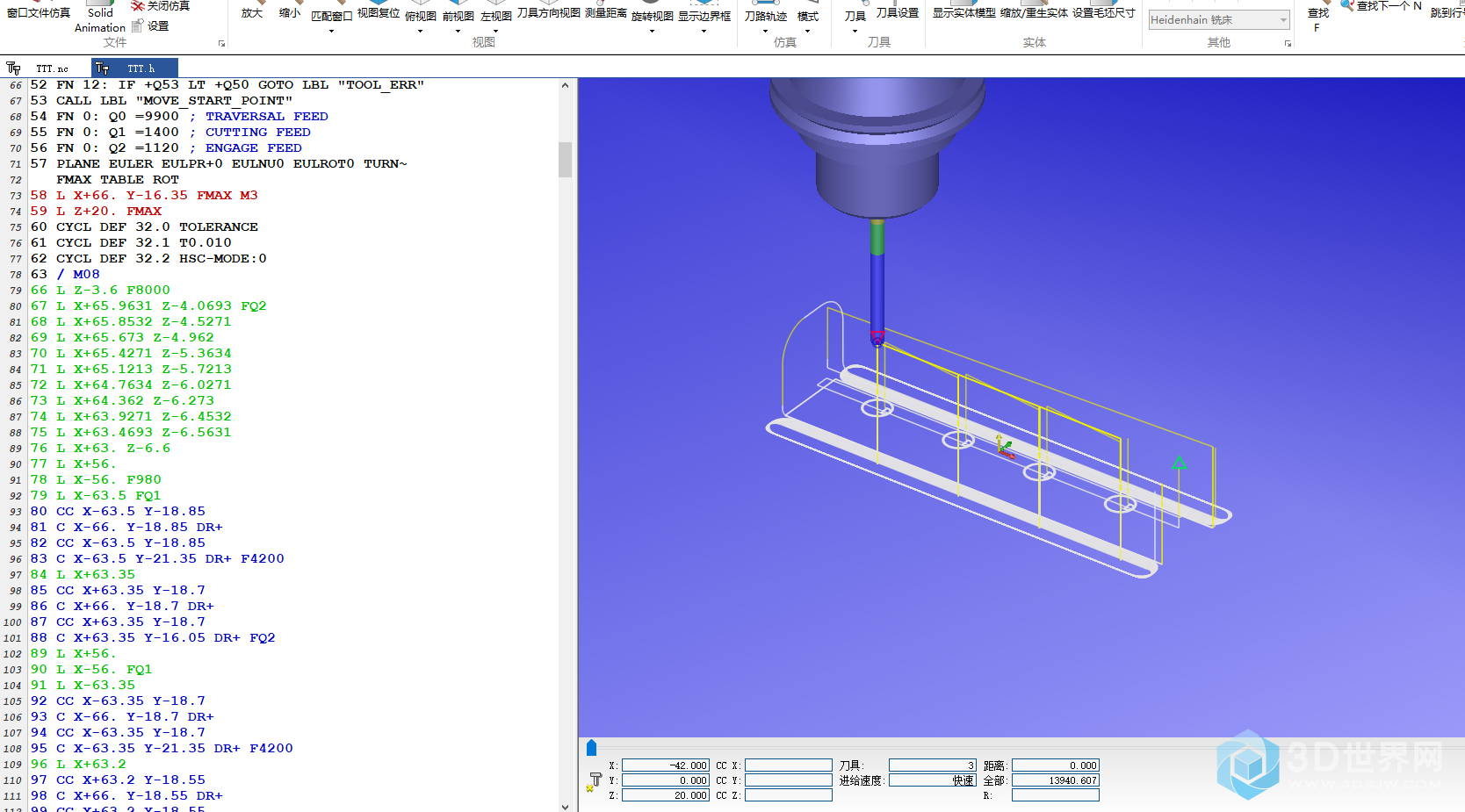The height and width of the screenshot is (812, 1465).
Task: Click the CC X input field
Action: click(789, 765)
